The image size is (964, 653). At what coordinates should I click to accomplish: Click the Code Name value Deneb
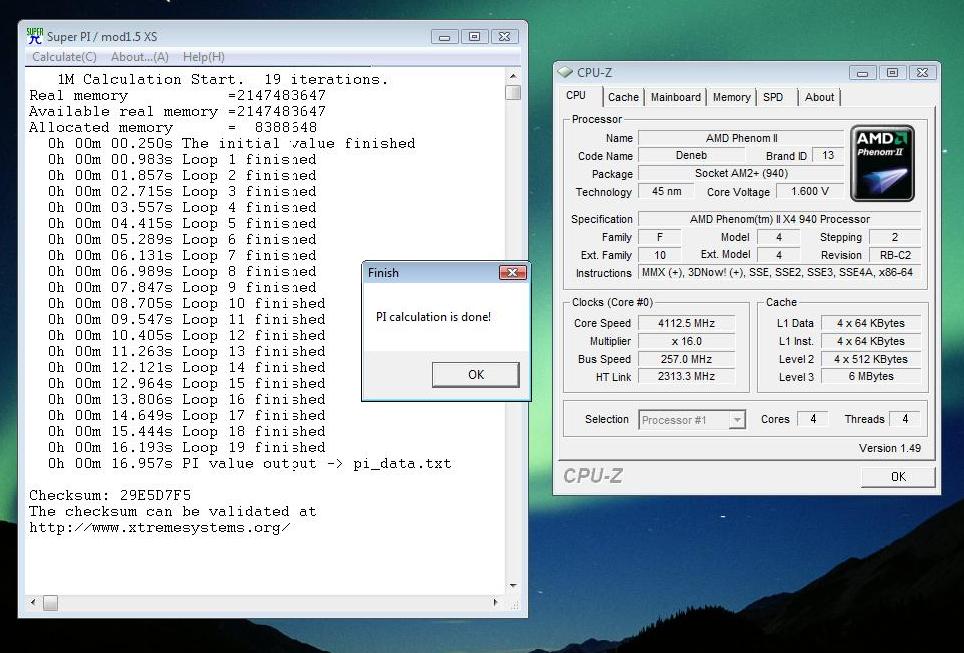click(x=691, y=156)
